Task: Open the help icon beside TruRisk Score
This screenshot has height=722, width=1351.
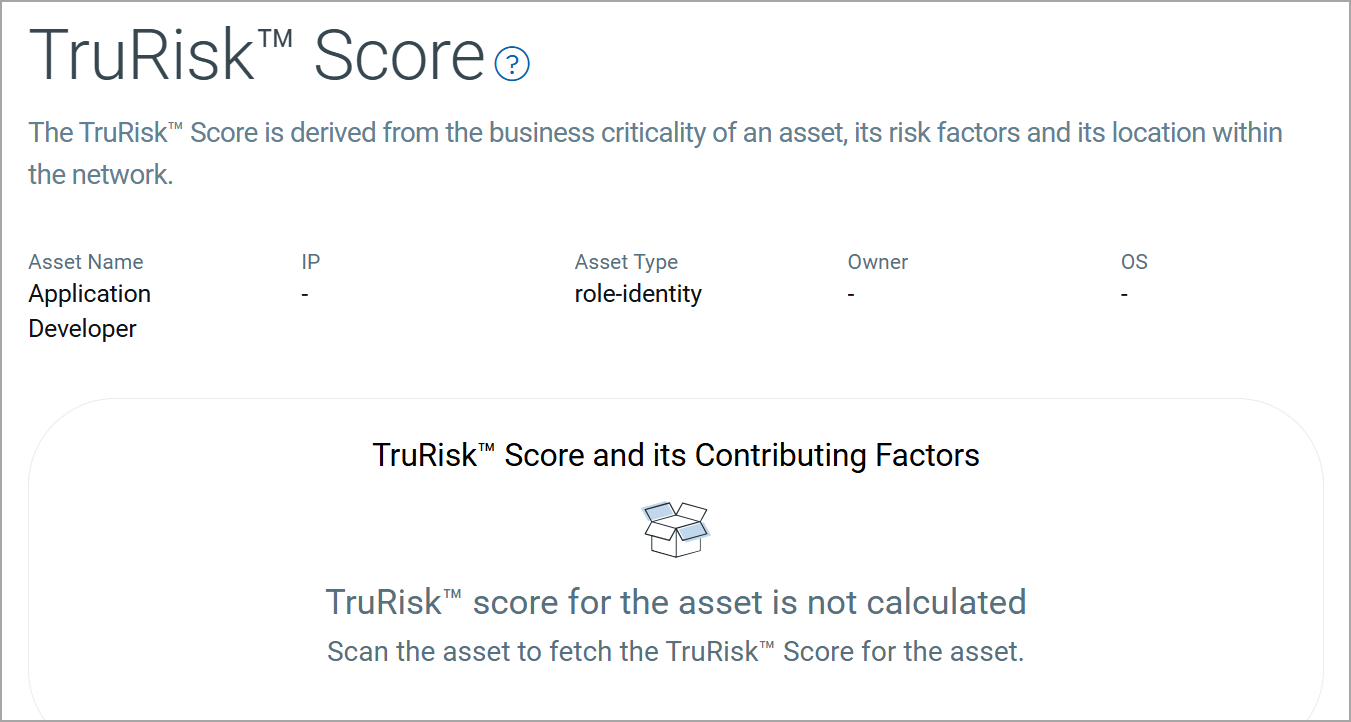Action: coord(512,64)
